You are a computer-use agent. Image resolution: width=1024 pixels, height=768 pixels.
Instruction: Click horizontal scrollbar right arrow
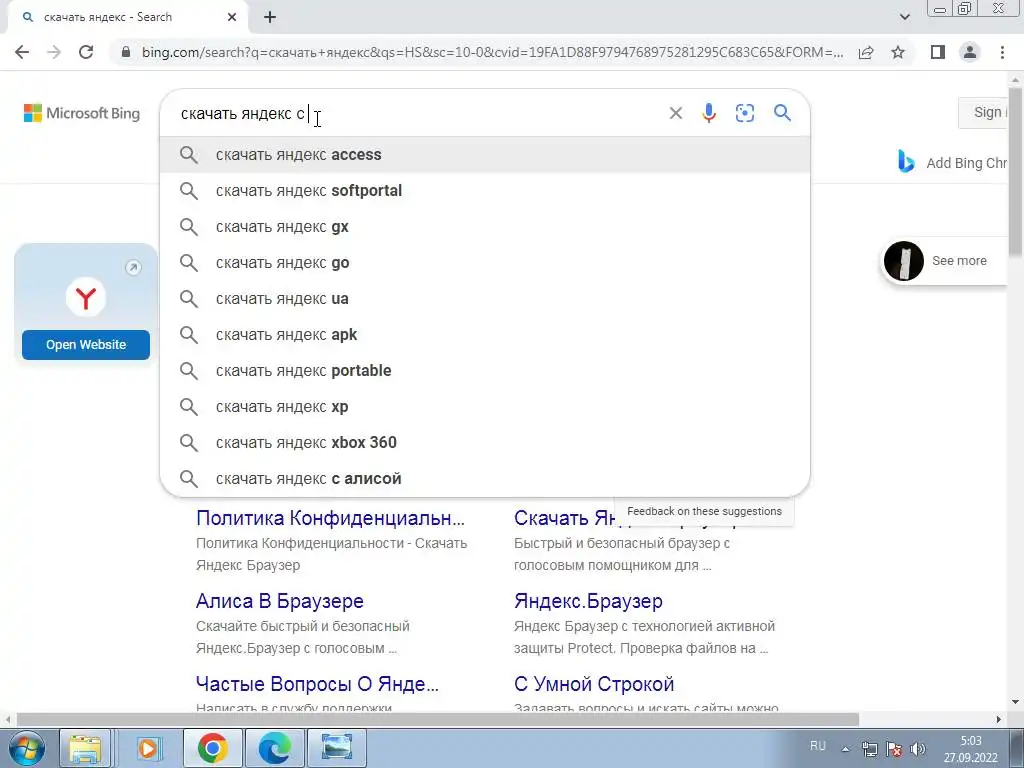(999, 719)
